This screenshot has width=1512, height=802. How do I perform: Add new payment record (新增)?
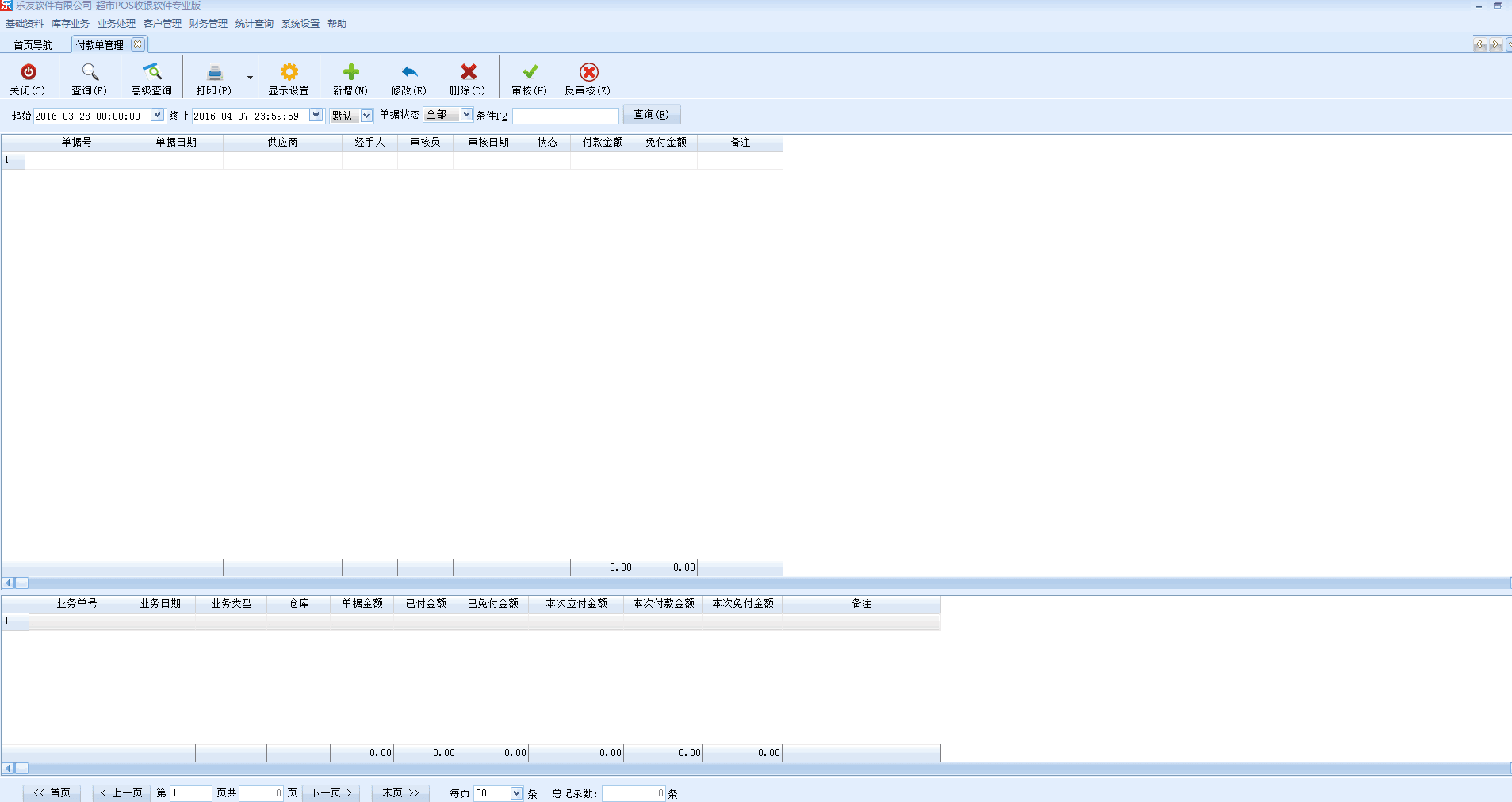click(x=350, y=73)
